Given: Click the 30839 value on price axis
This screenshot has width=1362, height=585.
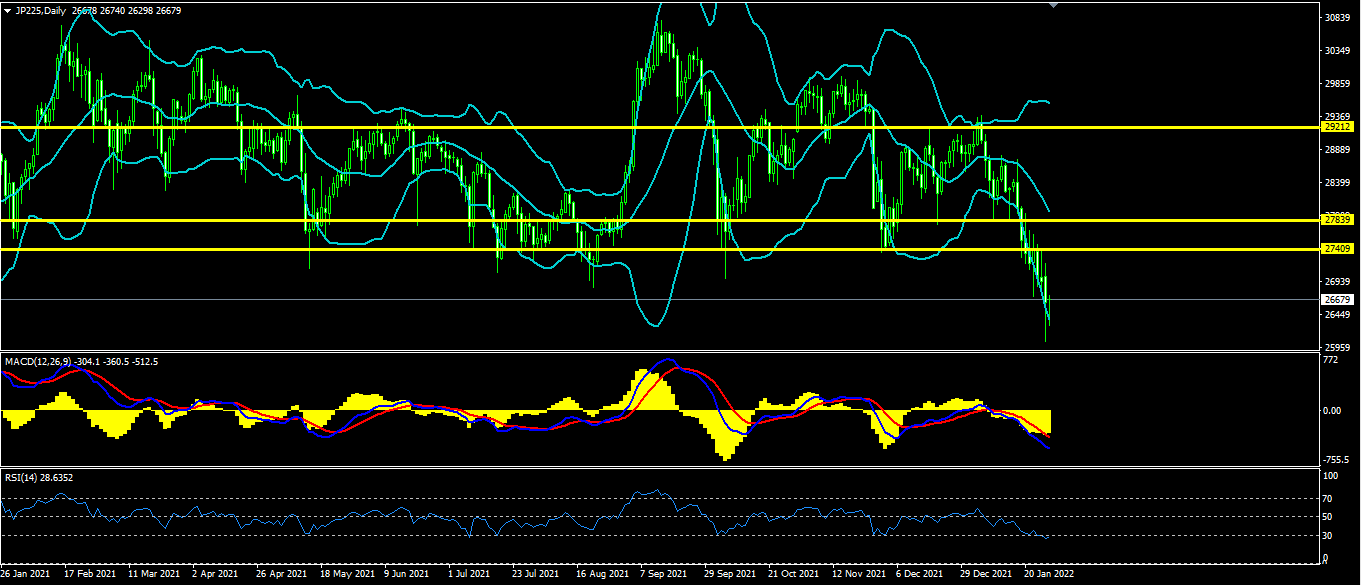Looking at the screenshot, I should point(1337,18).
